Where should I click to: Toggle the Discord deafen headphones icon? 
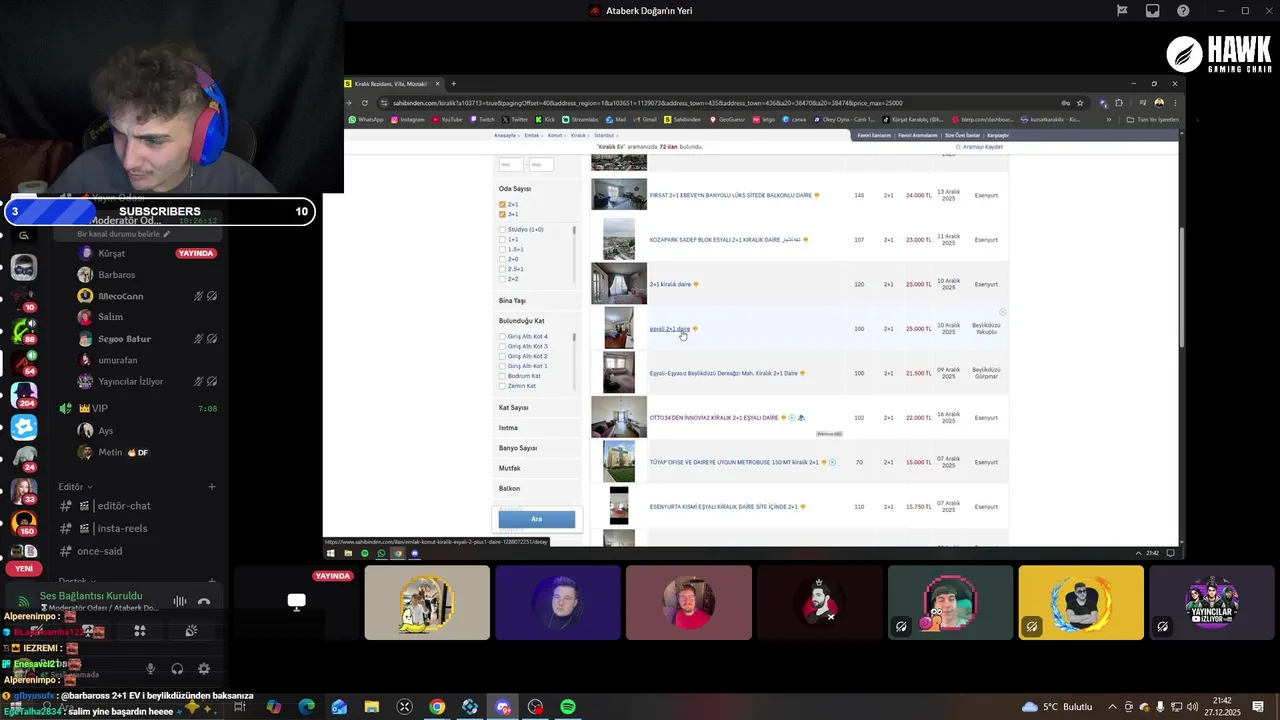click(x=177, y=669)
